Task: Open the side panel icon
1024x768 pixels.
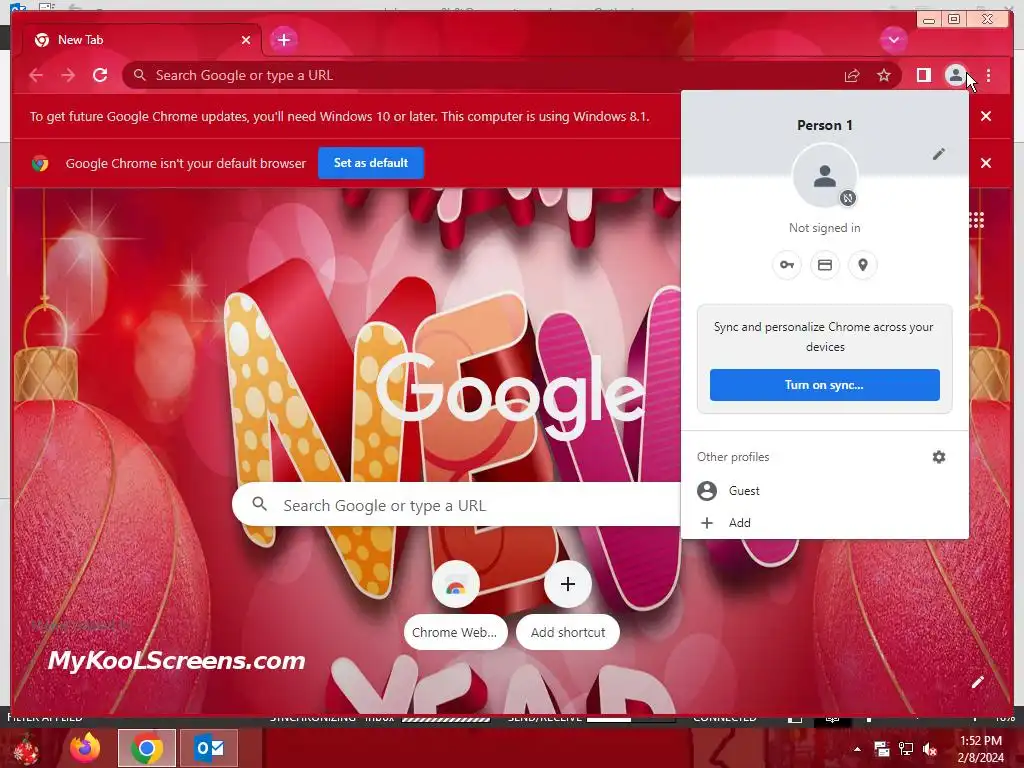Action: 923,76
